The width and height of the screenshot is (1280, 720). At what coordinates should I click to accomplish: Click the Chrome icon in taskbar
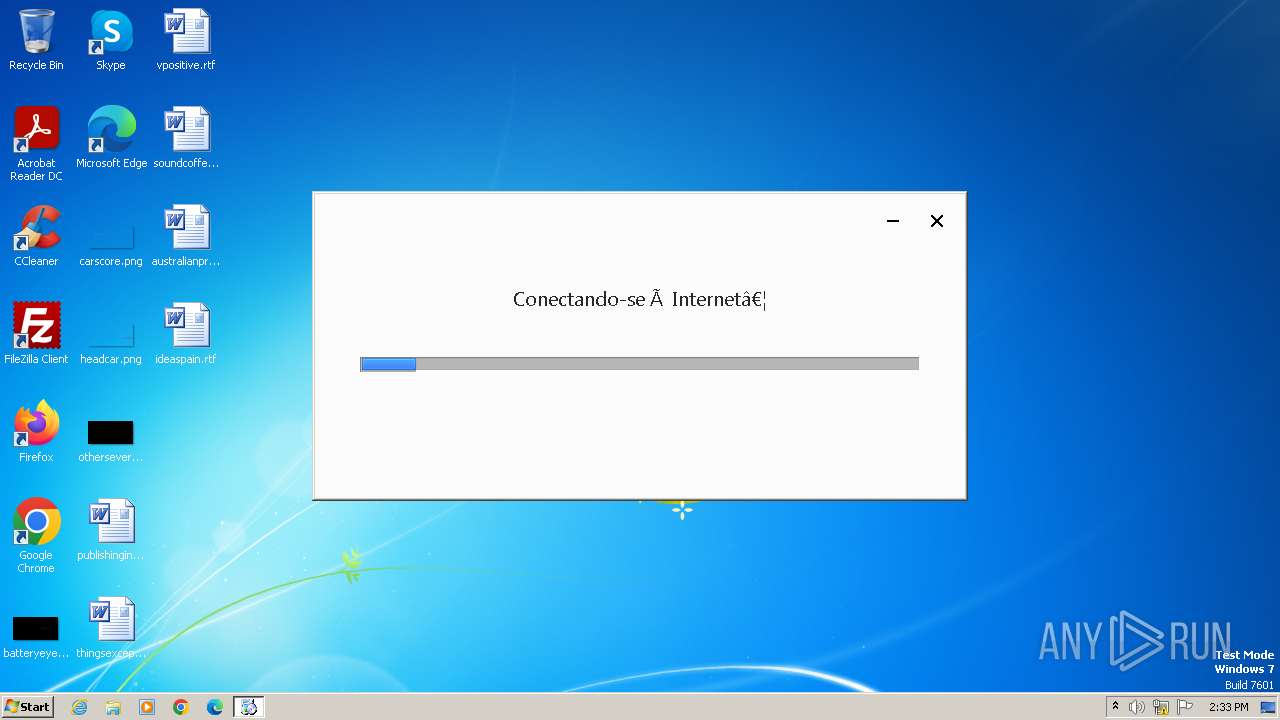[x=181, y=707]
